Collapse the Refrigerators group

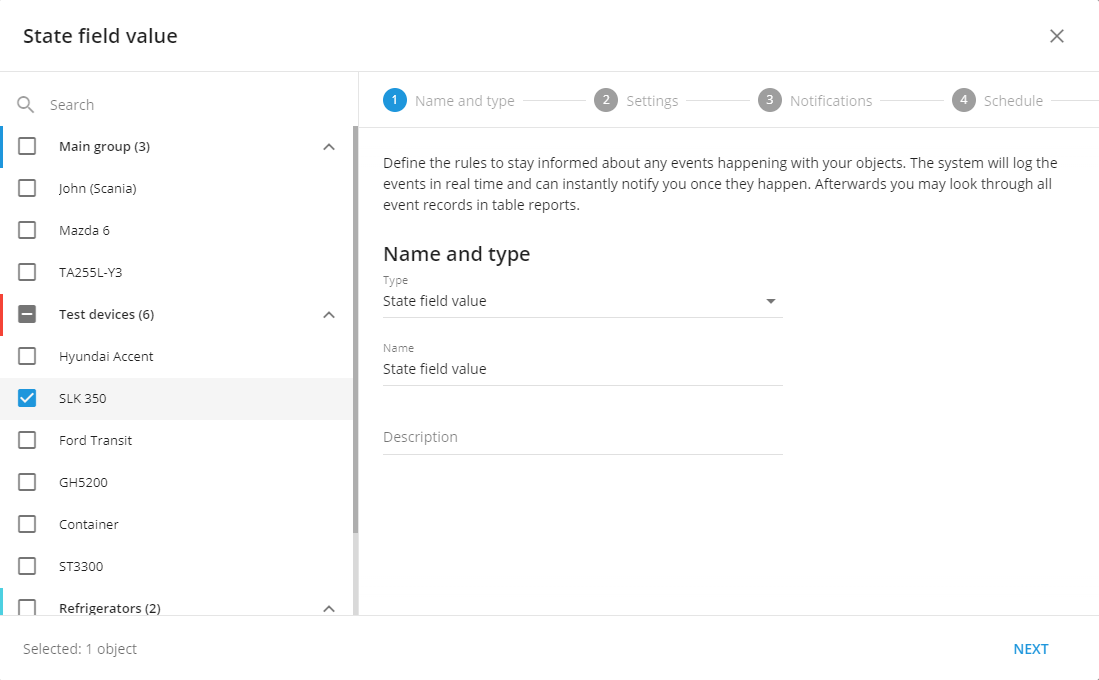point(329,608)
